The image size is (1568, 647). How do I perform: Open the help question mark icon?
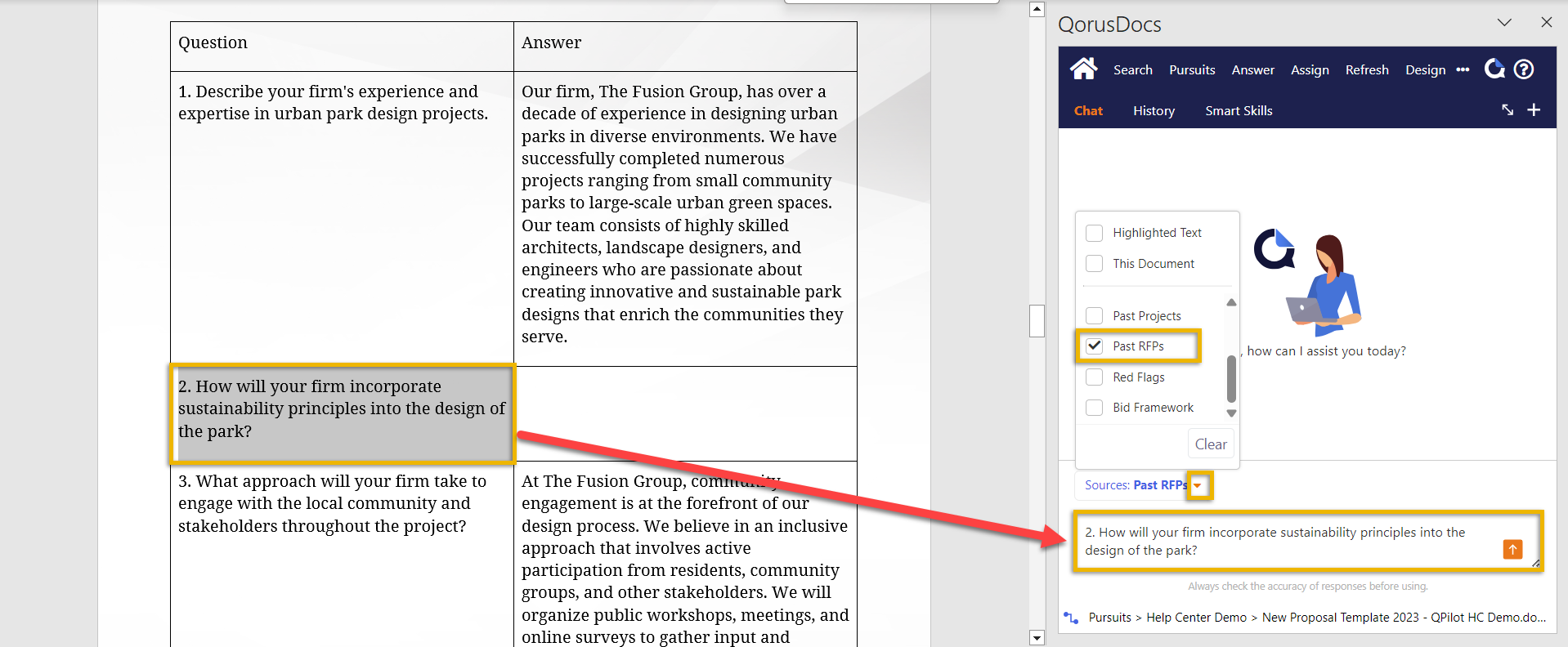point(1524,69)
